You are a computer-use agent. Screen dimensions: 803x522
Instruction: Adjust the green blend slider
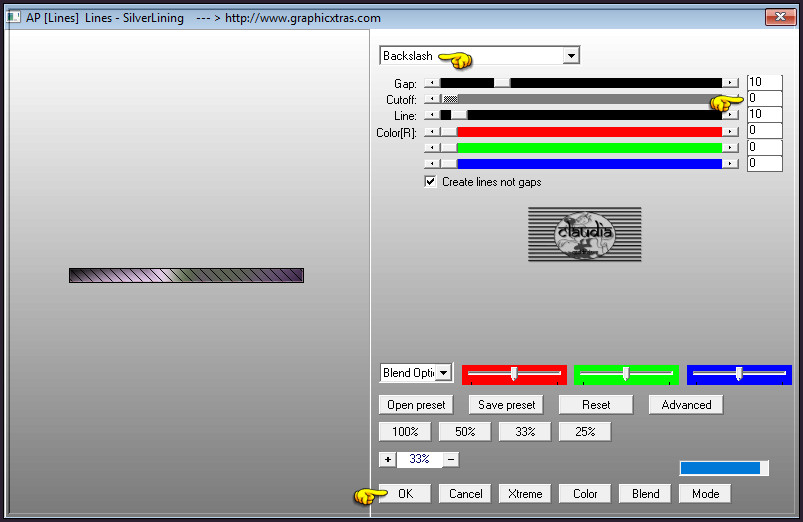pyautogui.click(x=626, y=374)
